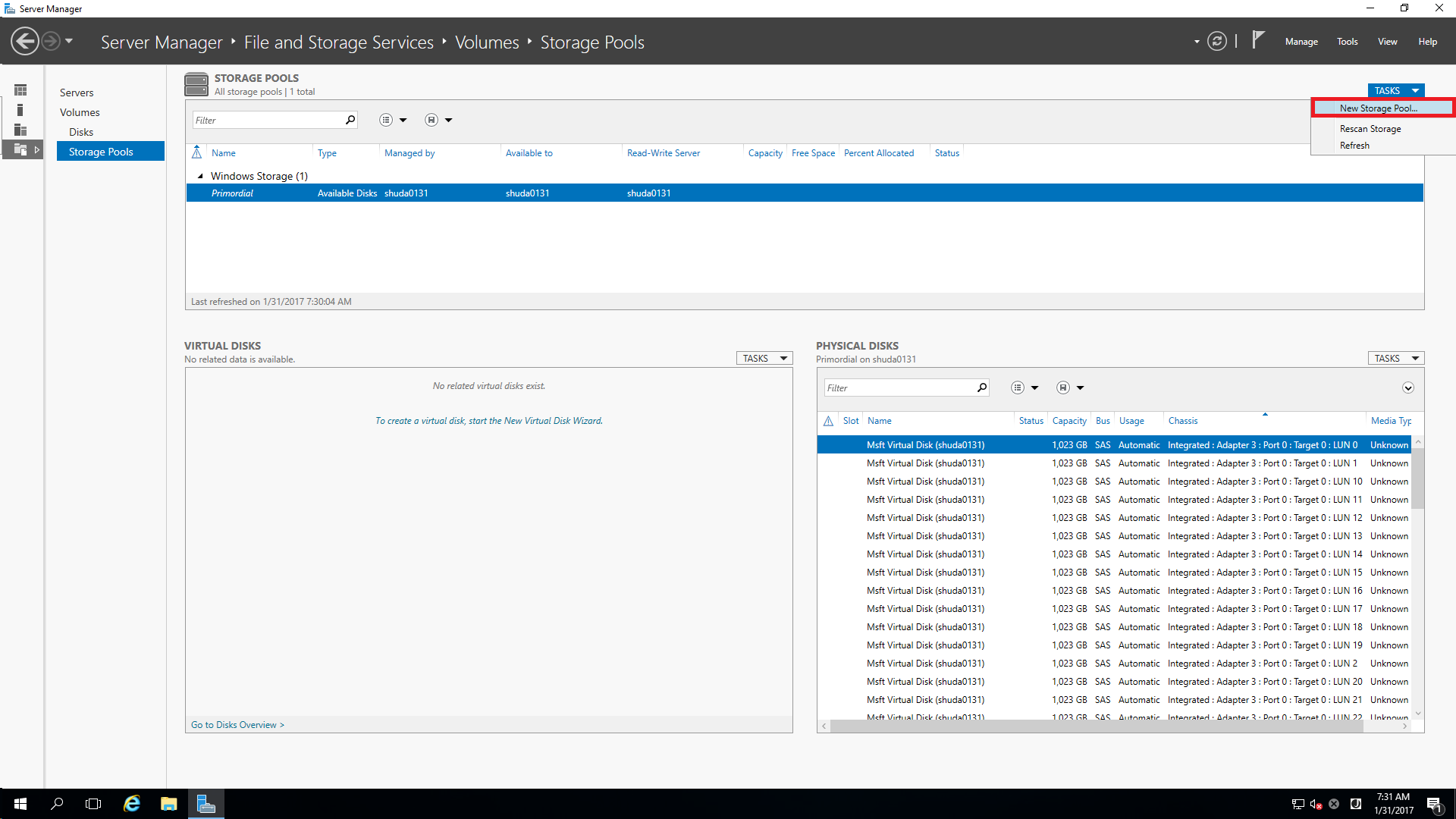1456x819 pixels.
Task: Sort physical disks by Chassis column
Action: tap(1183, 421)
